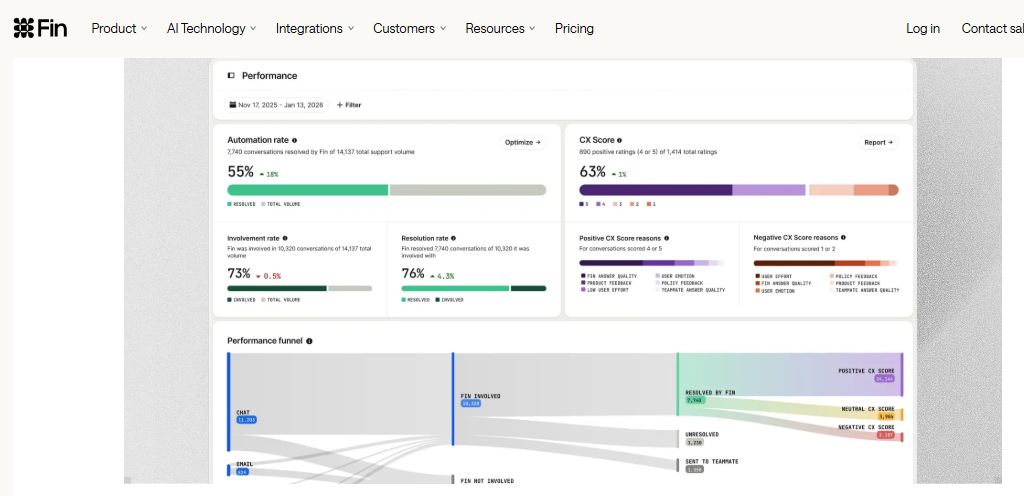
Task: Click the 73% involvement rate value
Action: tap(239, 273)
